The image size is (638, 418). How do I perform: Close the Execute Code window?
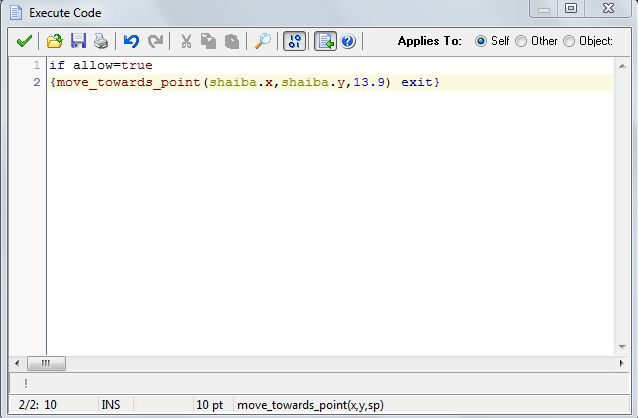[608, 8]
